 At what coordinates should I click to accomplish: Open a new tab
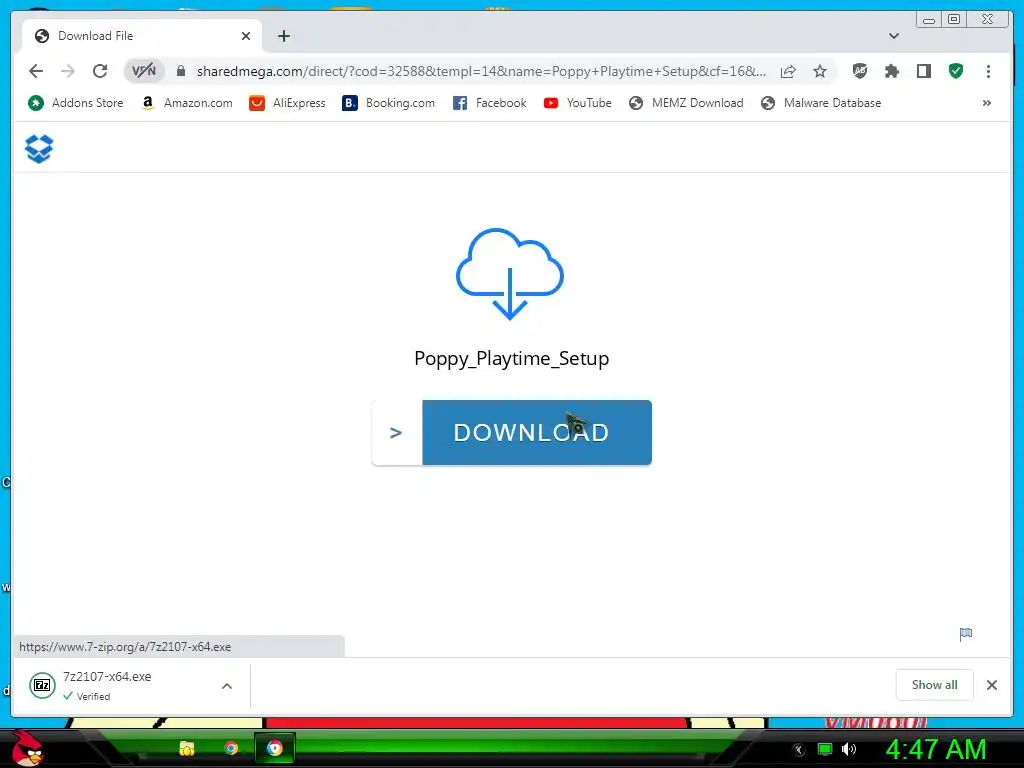(x=283, y=36)
